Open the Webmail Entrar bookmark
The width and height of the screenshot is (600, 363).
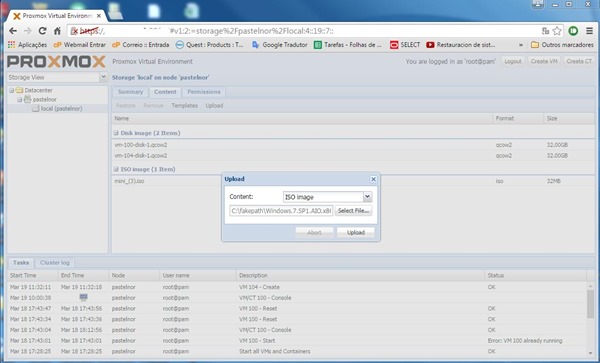click(x=80, y=45)
